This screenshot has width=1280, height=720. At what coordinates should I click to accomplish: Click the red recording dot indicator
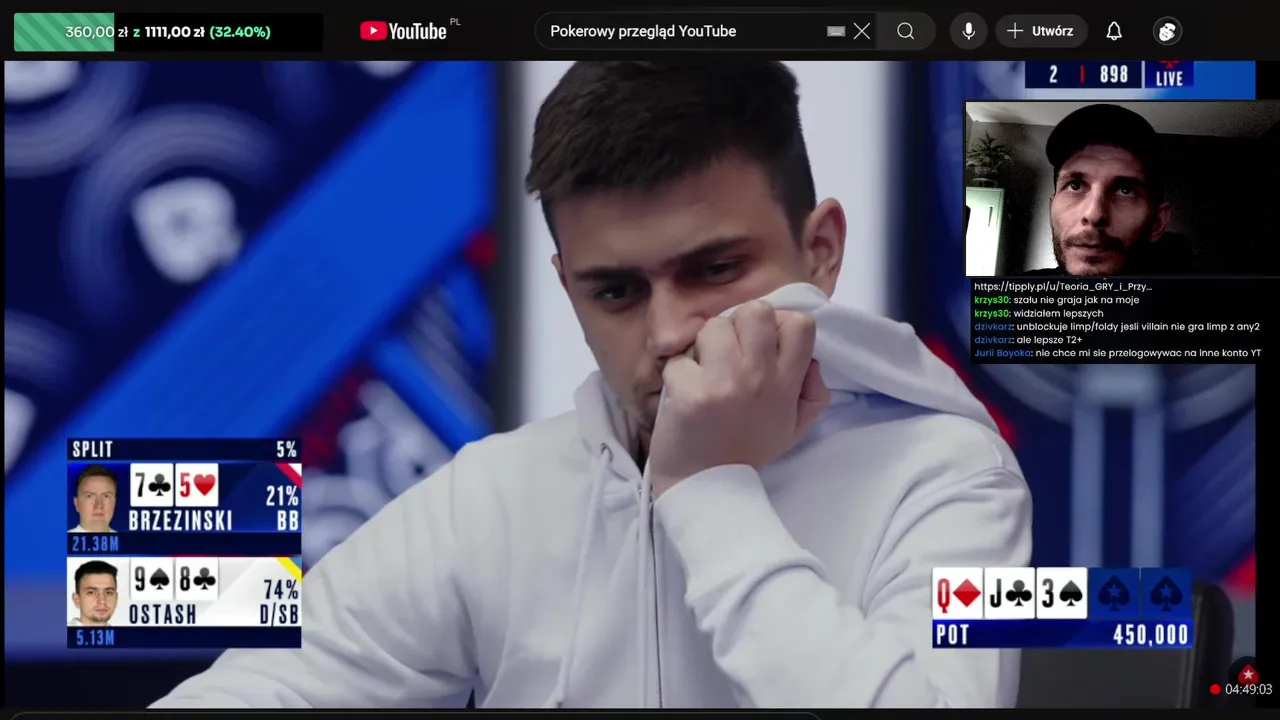[x=1215, y=689]
